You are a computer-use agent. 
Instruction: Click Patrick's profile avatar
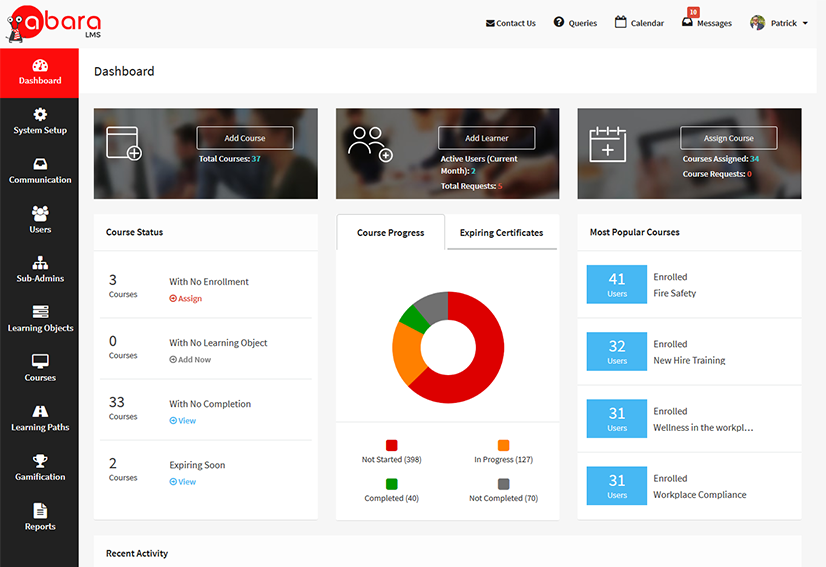(758, 23)
